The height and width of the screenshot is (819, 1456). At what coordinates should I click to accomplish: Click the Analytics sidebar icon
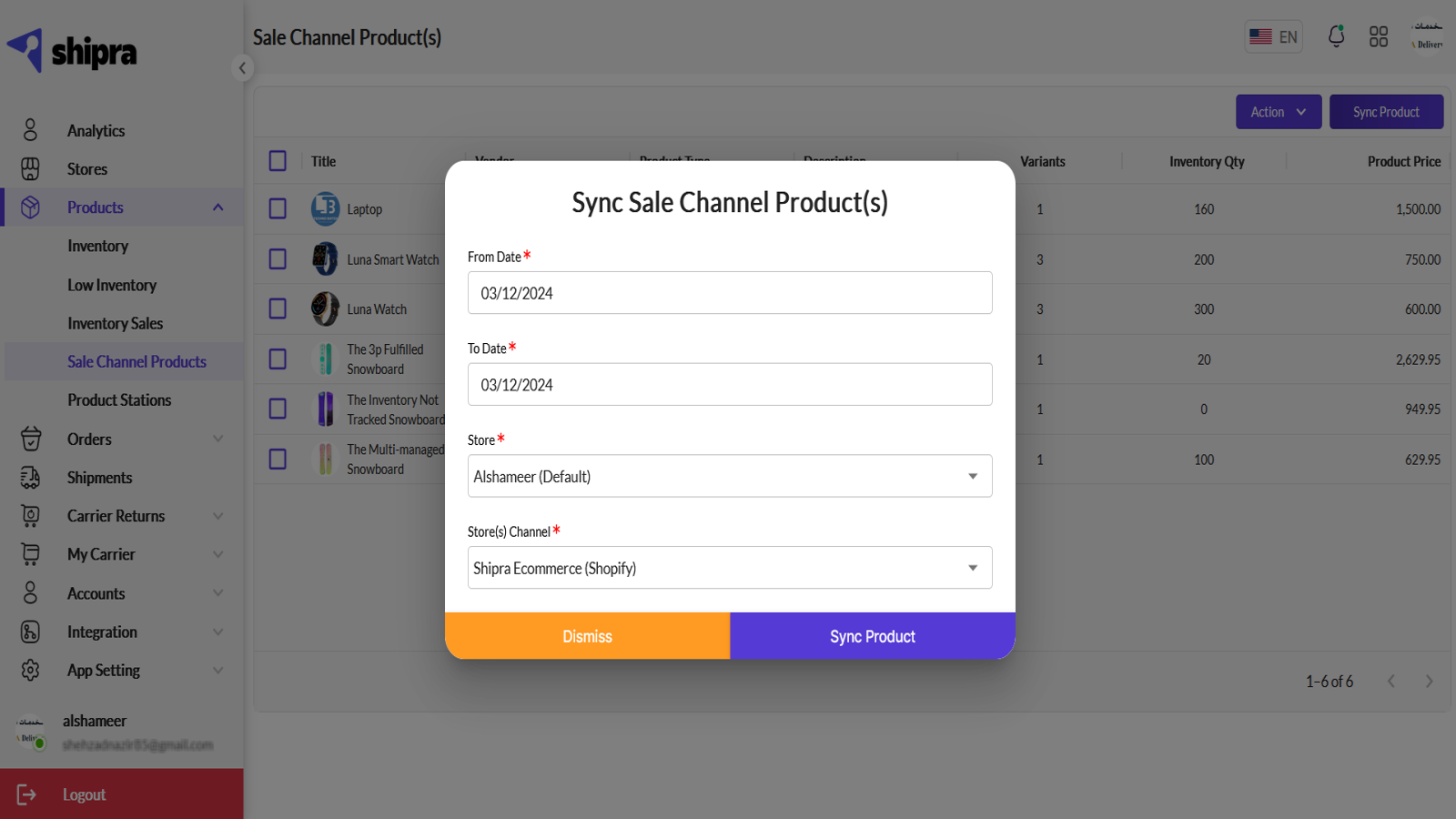[30, 130]
